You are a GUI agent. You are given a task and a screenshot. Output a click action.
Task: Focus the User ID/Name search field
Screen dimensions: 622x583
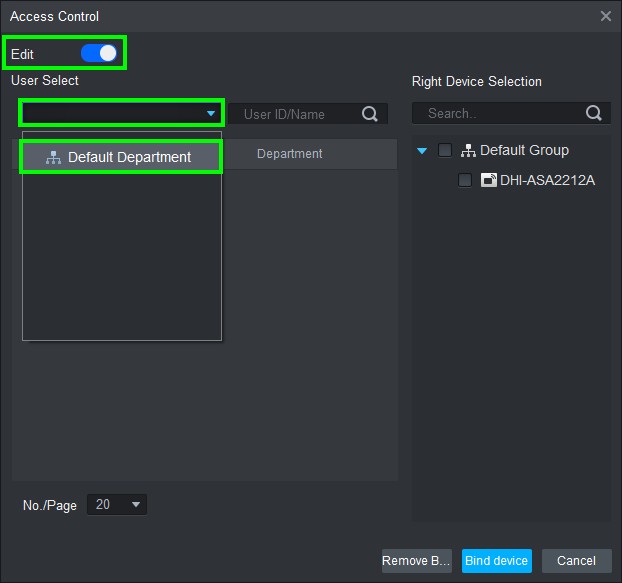(296, 114)
